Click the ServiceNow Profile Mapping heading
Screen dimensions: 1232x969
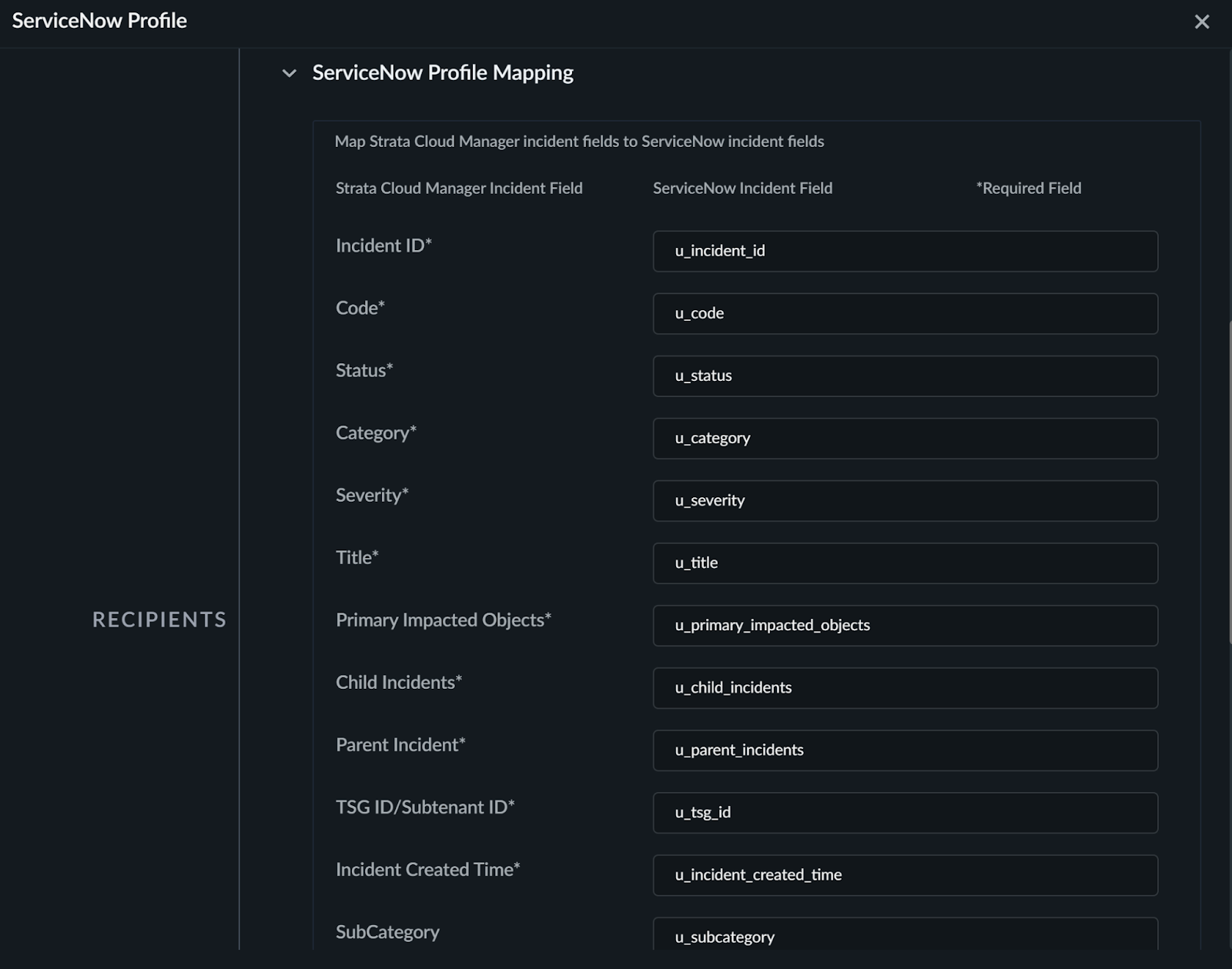click(443, 73)
